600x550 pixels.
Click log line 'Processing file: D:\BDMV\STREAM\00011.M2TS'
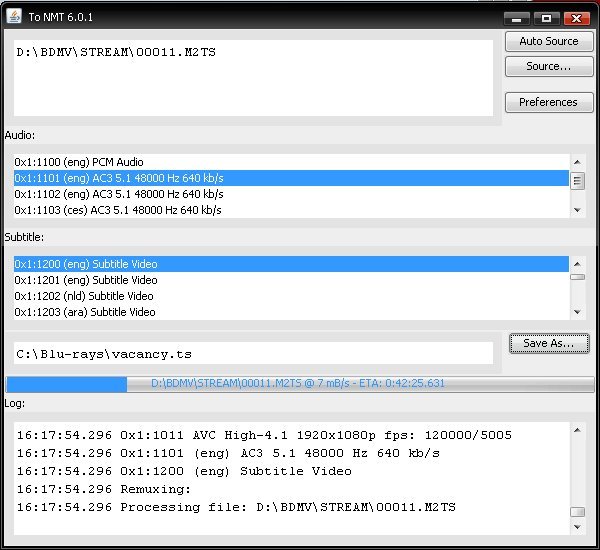pos(236,507)
